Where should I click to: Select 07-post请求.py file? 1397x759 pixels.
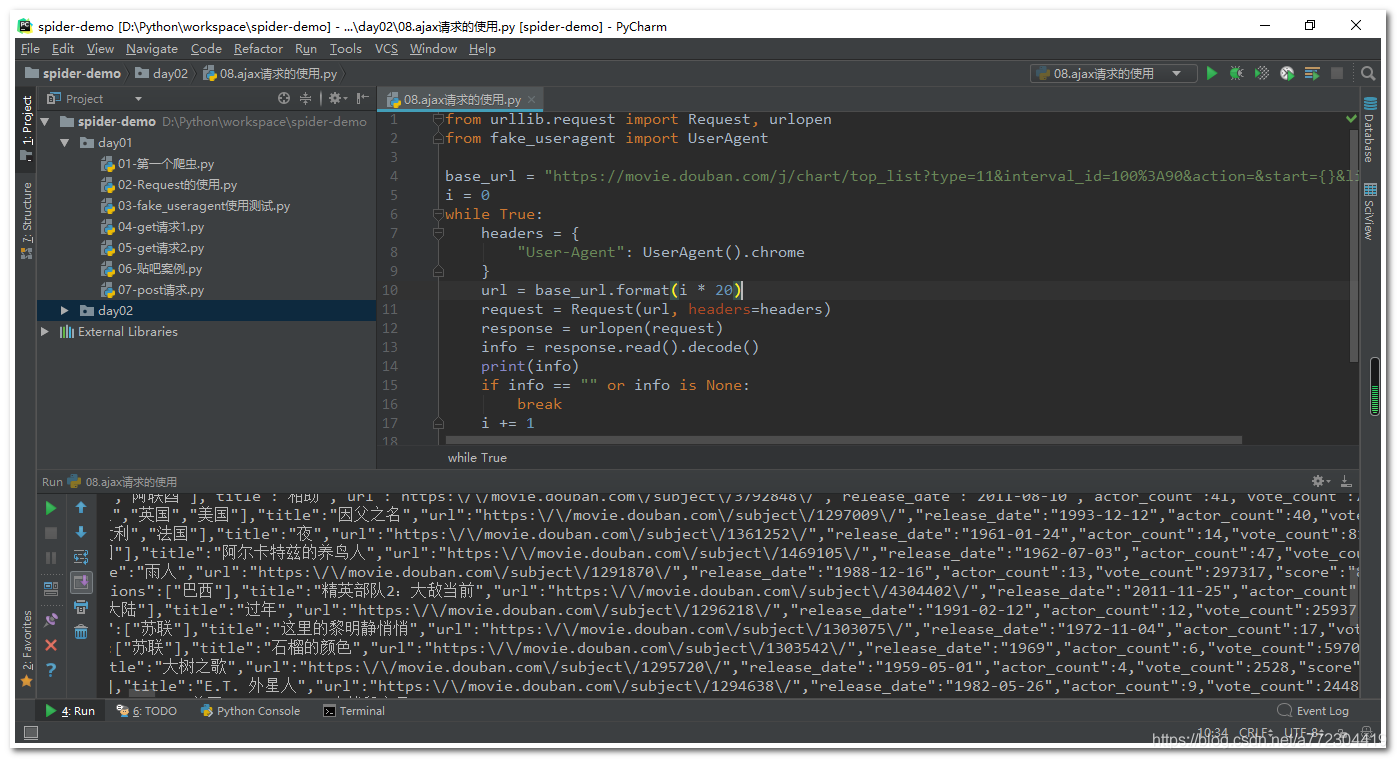coord(153,289)
